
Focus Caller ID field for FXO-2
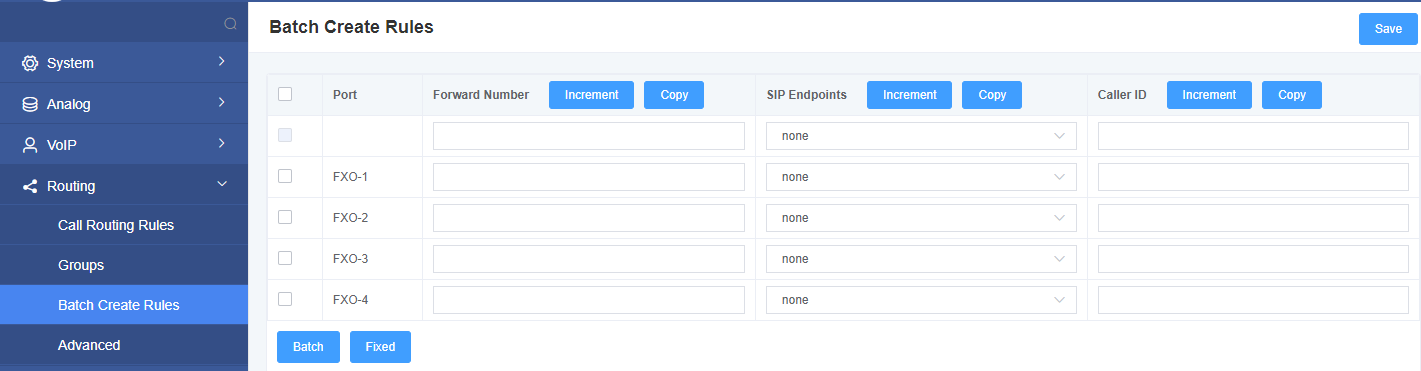(x=1253, y=218)
